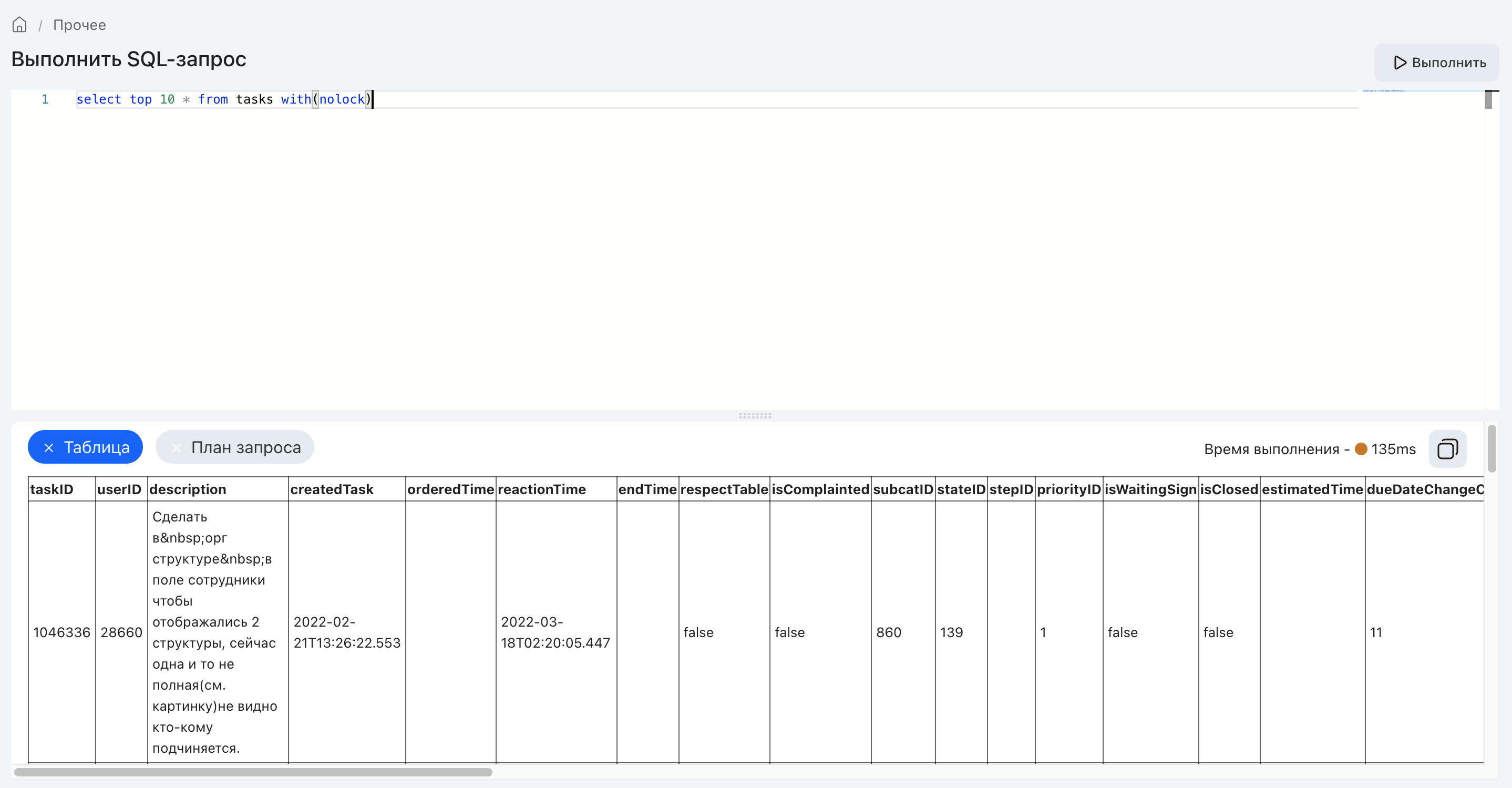Run the query with Выполнить button
The image size is (1512, 788).
(x=1436, y=62)
